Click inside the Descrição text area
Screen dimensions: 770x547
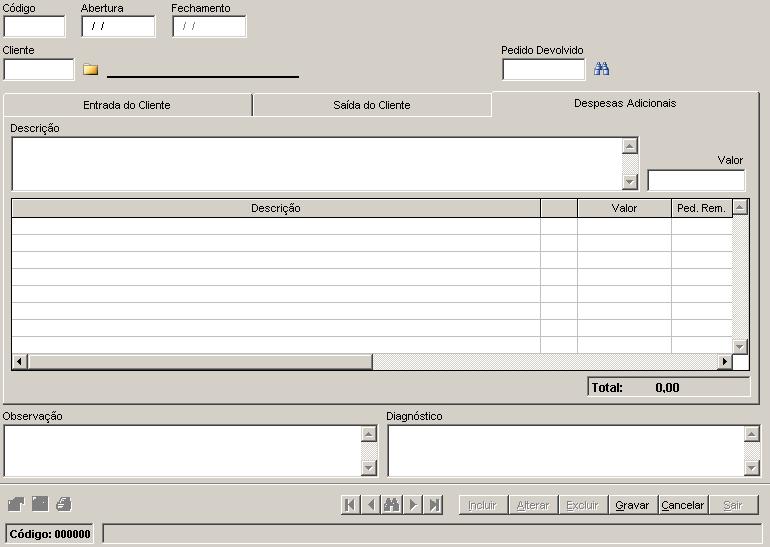pos(317,164)
